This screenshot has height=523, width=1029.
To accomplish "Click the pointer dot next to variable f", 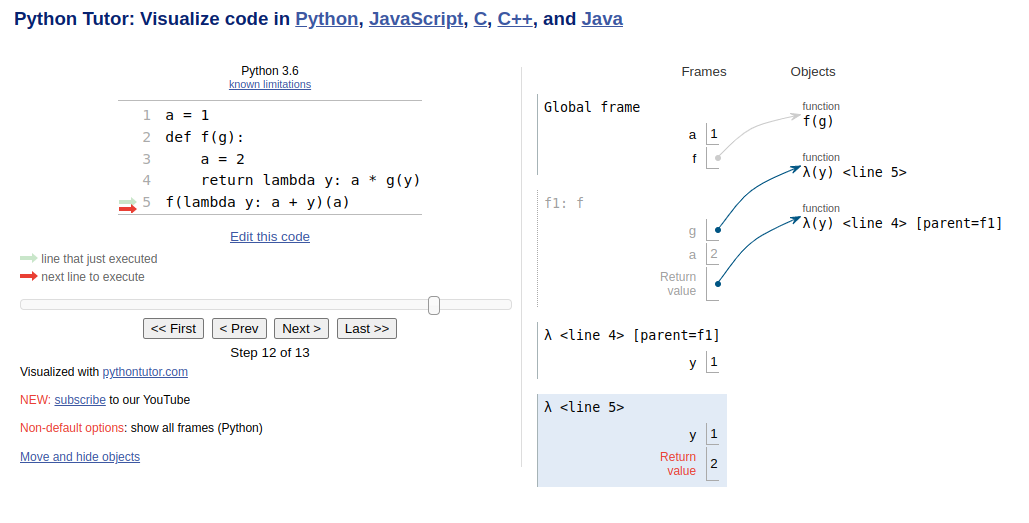I will tap(718, 158).
